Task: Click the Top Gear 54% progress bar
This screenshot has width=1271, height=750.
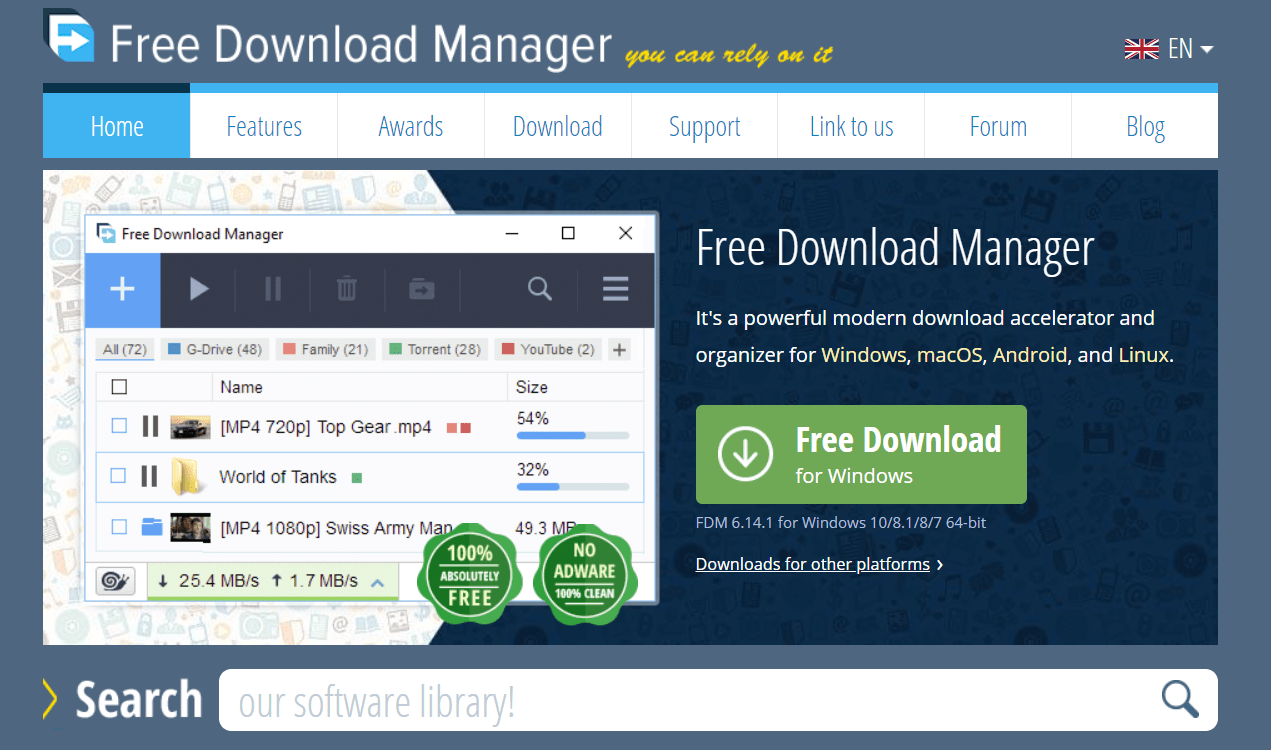Action: click(x=573, y=436)
